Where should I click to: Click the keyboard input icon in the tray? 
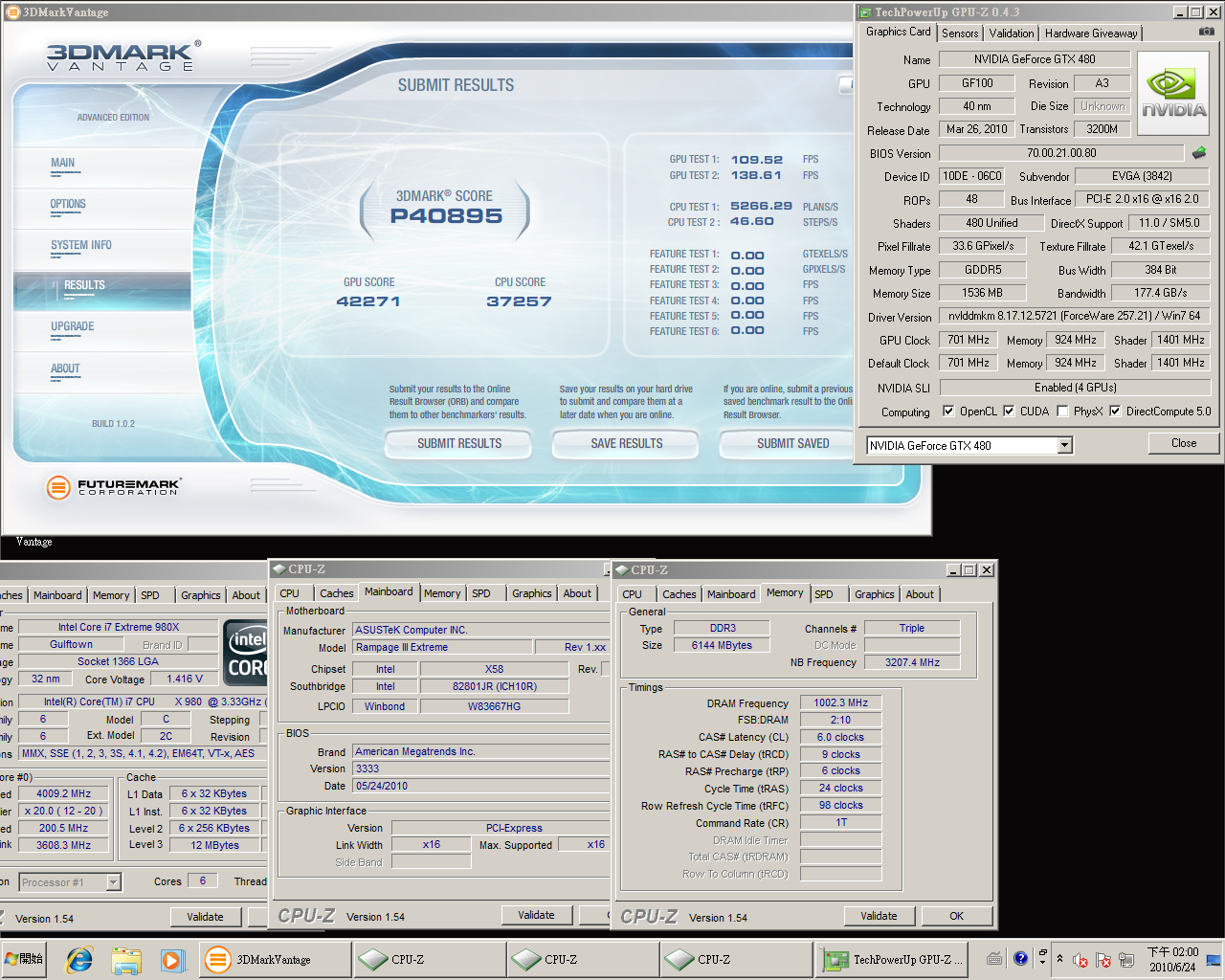point(995,958)
